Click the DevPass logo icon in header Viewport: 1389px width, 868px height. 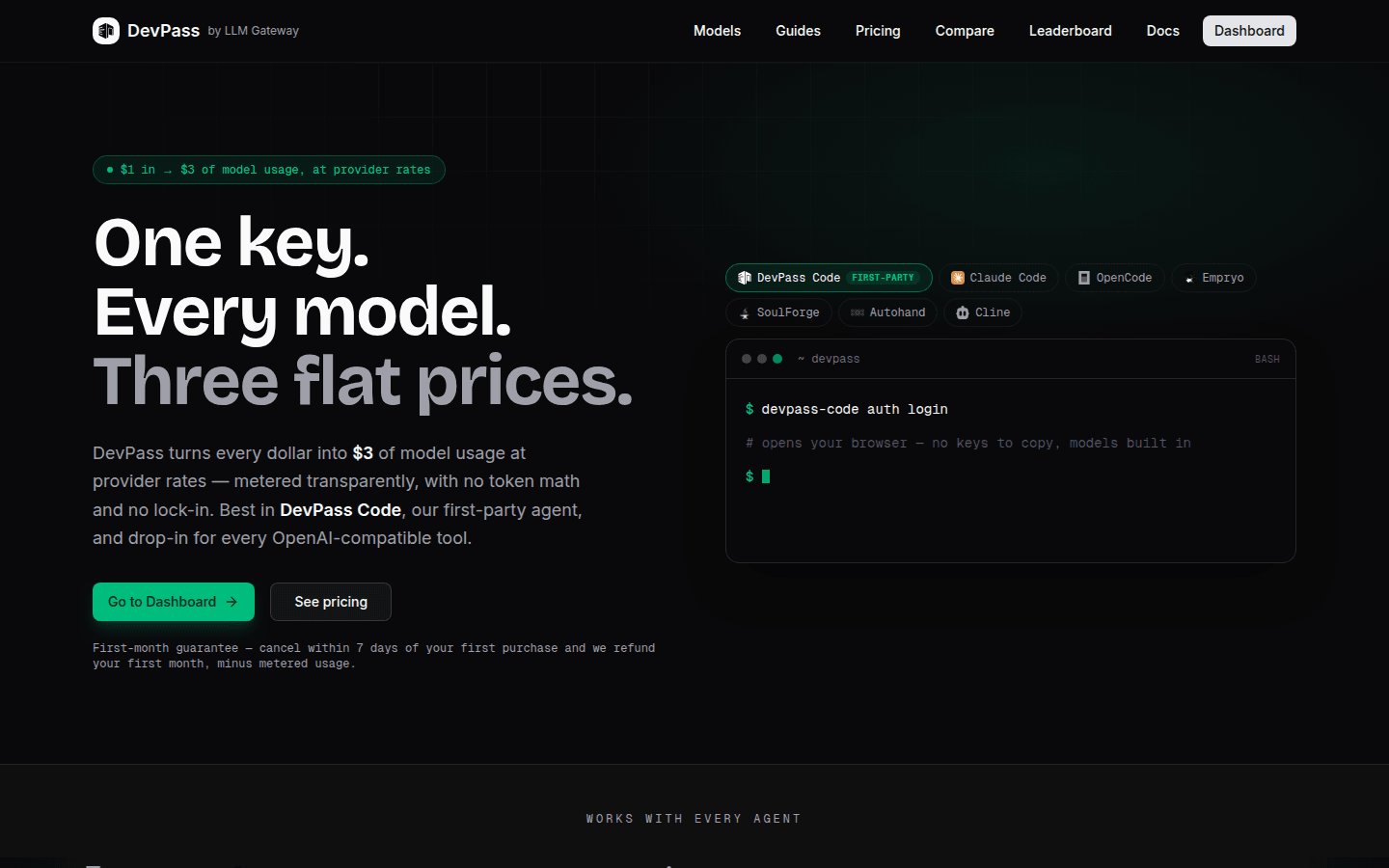[x=106, y=31]
